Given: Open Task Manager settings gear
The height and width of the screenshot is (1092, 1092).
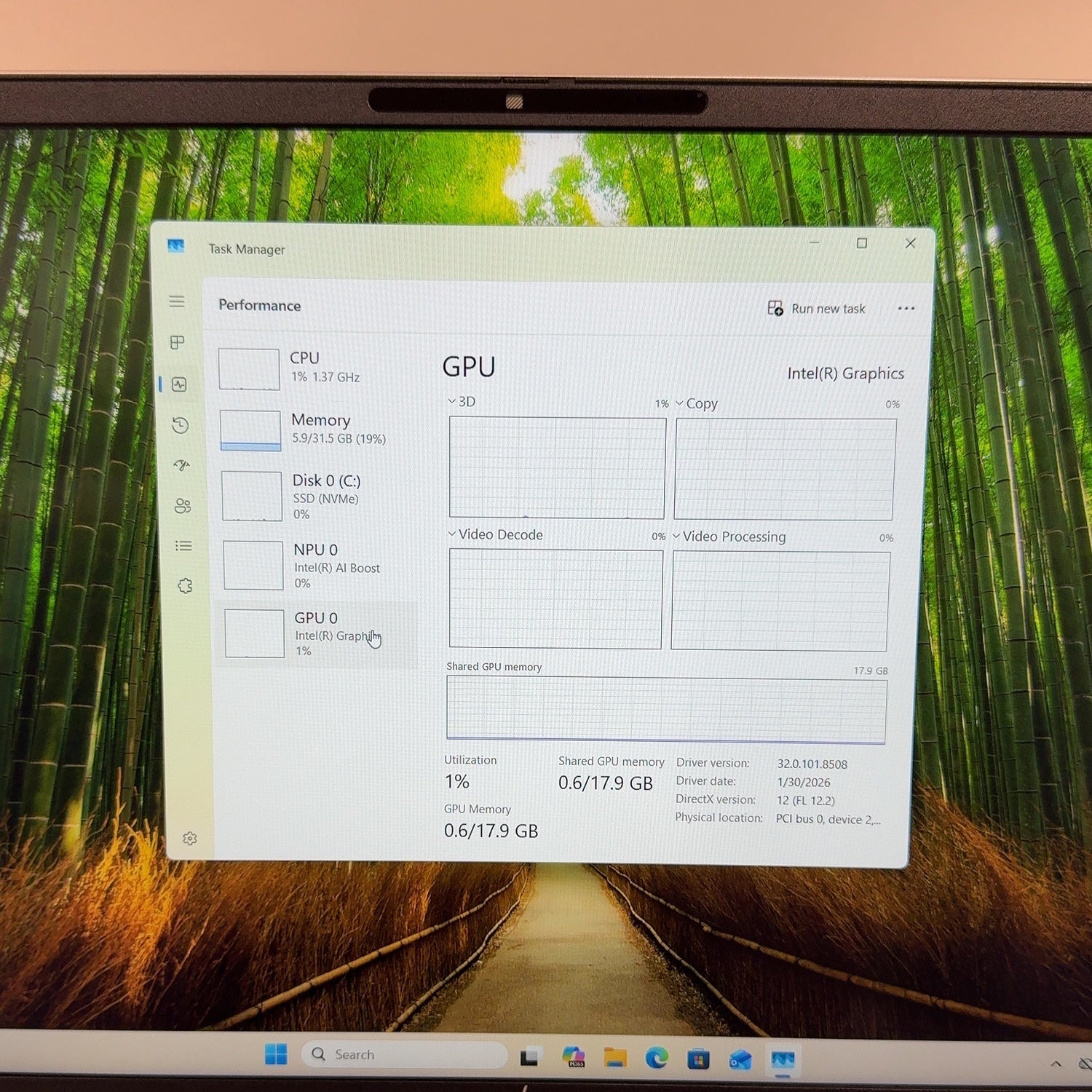Looking at the screenshot, I should (190, 839).
